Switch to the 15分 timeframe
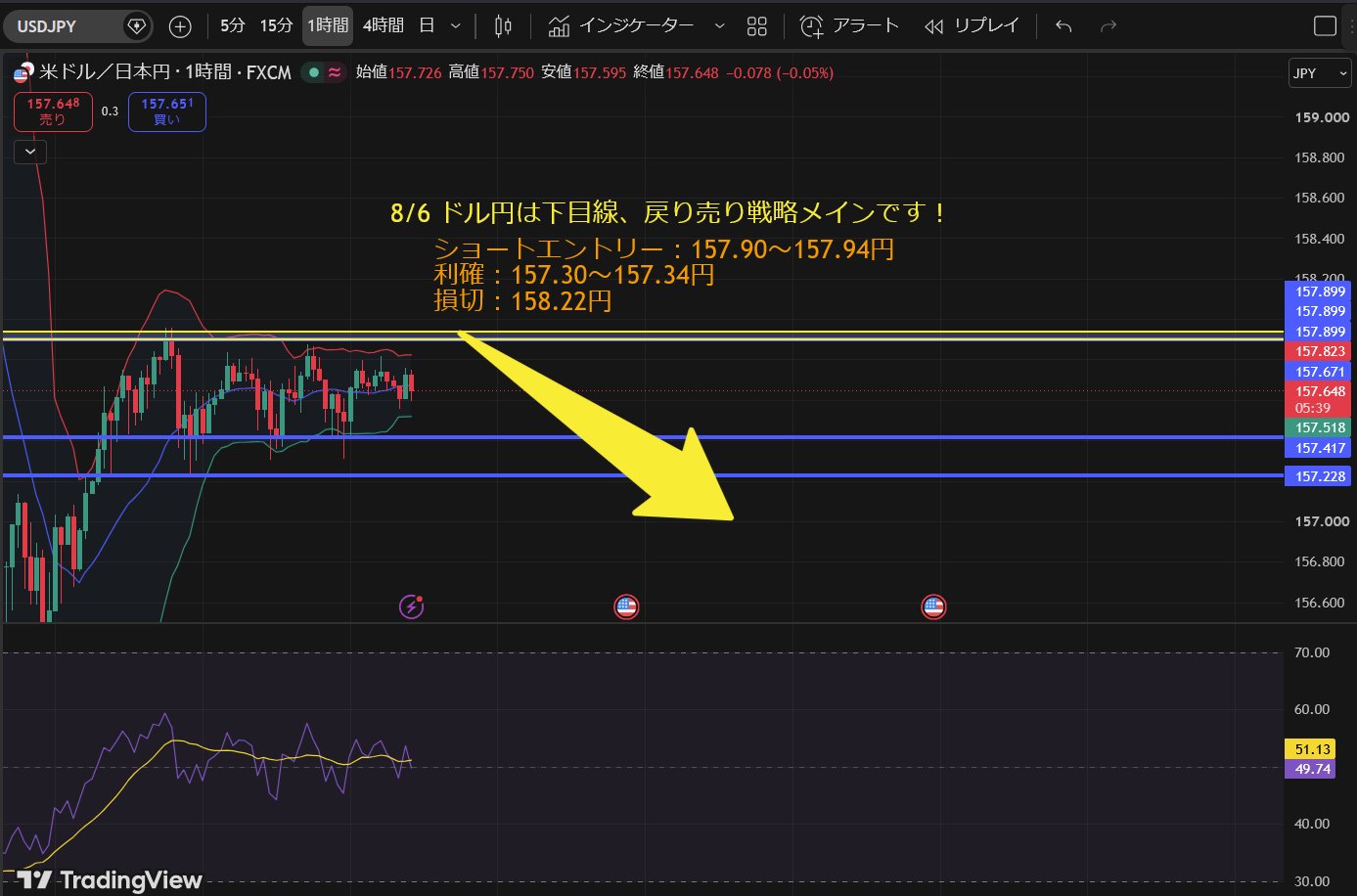 click(x=277, y=25)
